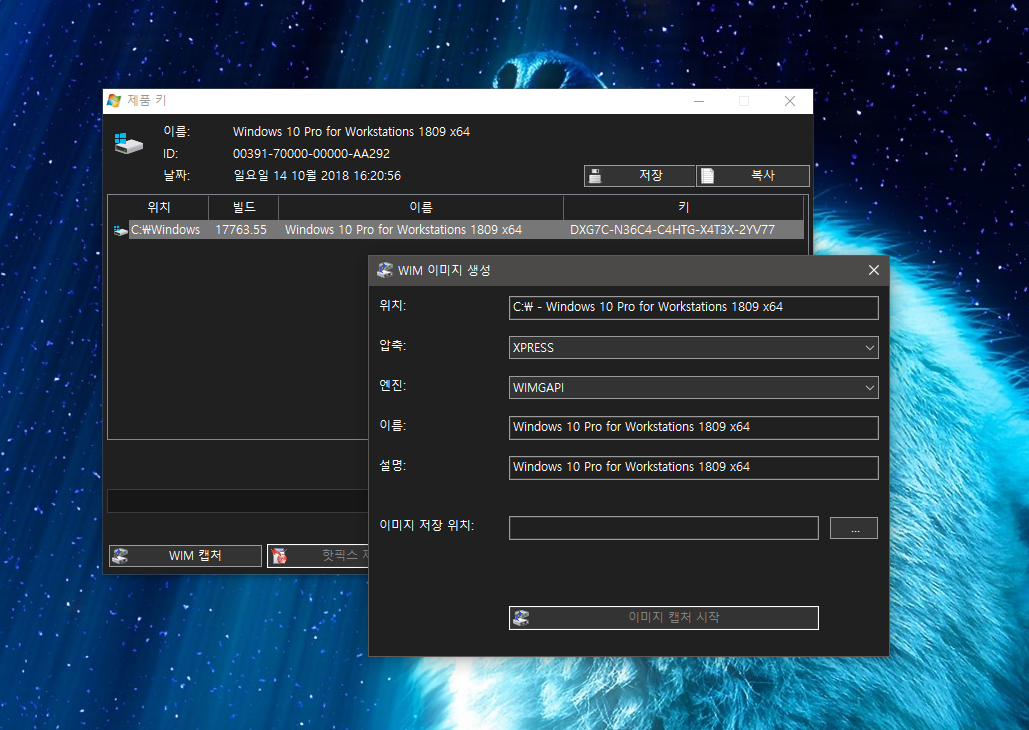
Task: Click the 위치 field in WIM dialog
Action: tap(694, 307)
